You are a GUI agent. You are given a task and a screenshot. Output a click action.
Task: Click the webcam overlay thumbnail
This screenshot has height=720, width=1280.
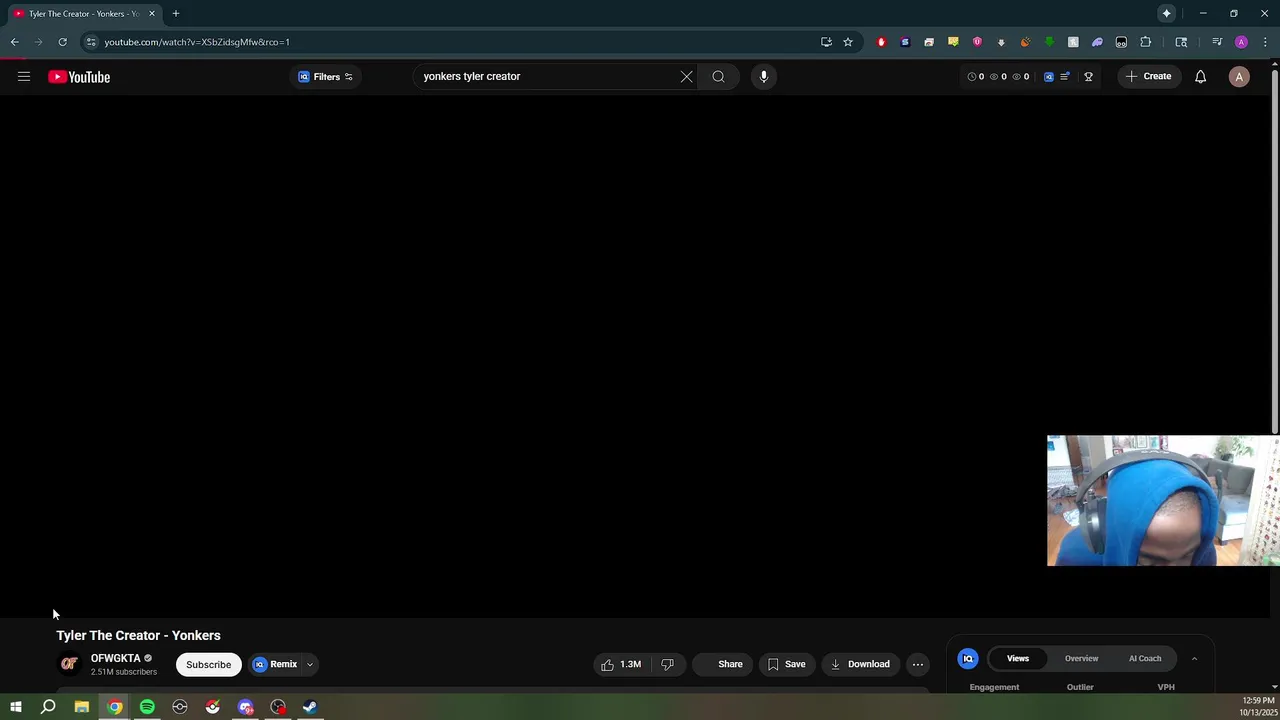click(x=1163, y=500)
